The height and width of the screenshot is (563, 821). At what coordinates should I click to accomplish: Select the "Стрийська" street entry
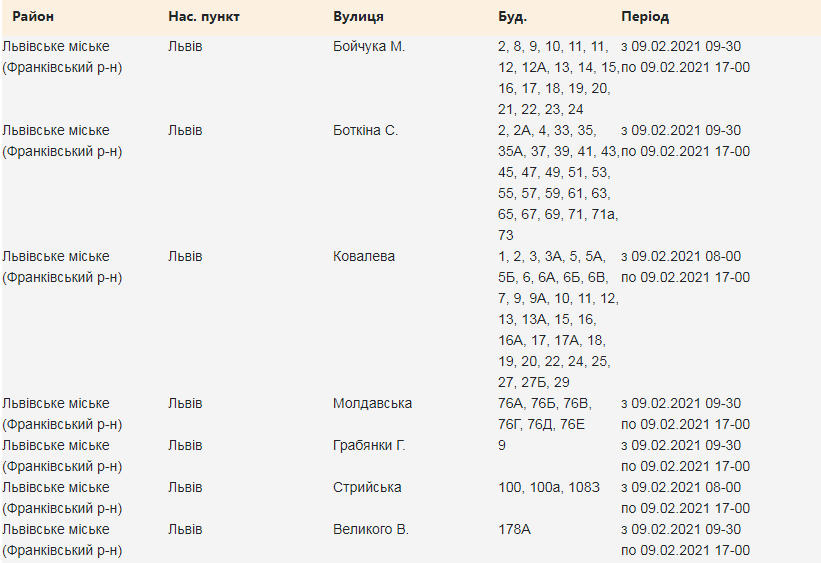click(367, 487)
